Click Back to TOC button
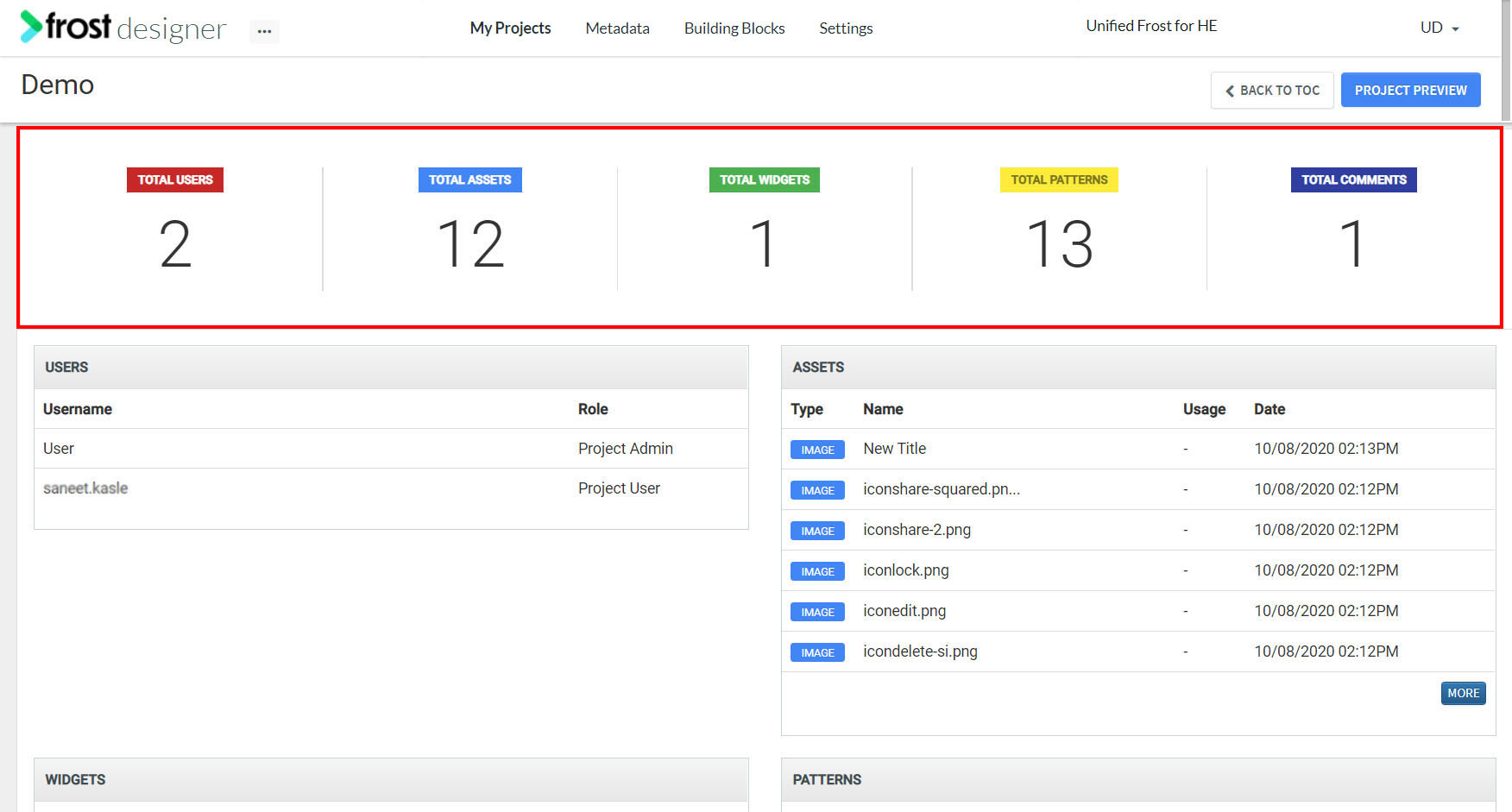This screenshot has width=1512, height=812. (1272, 90)
